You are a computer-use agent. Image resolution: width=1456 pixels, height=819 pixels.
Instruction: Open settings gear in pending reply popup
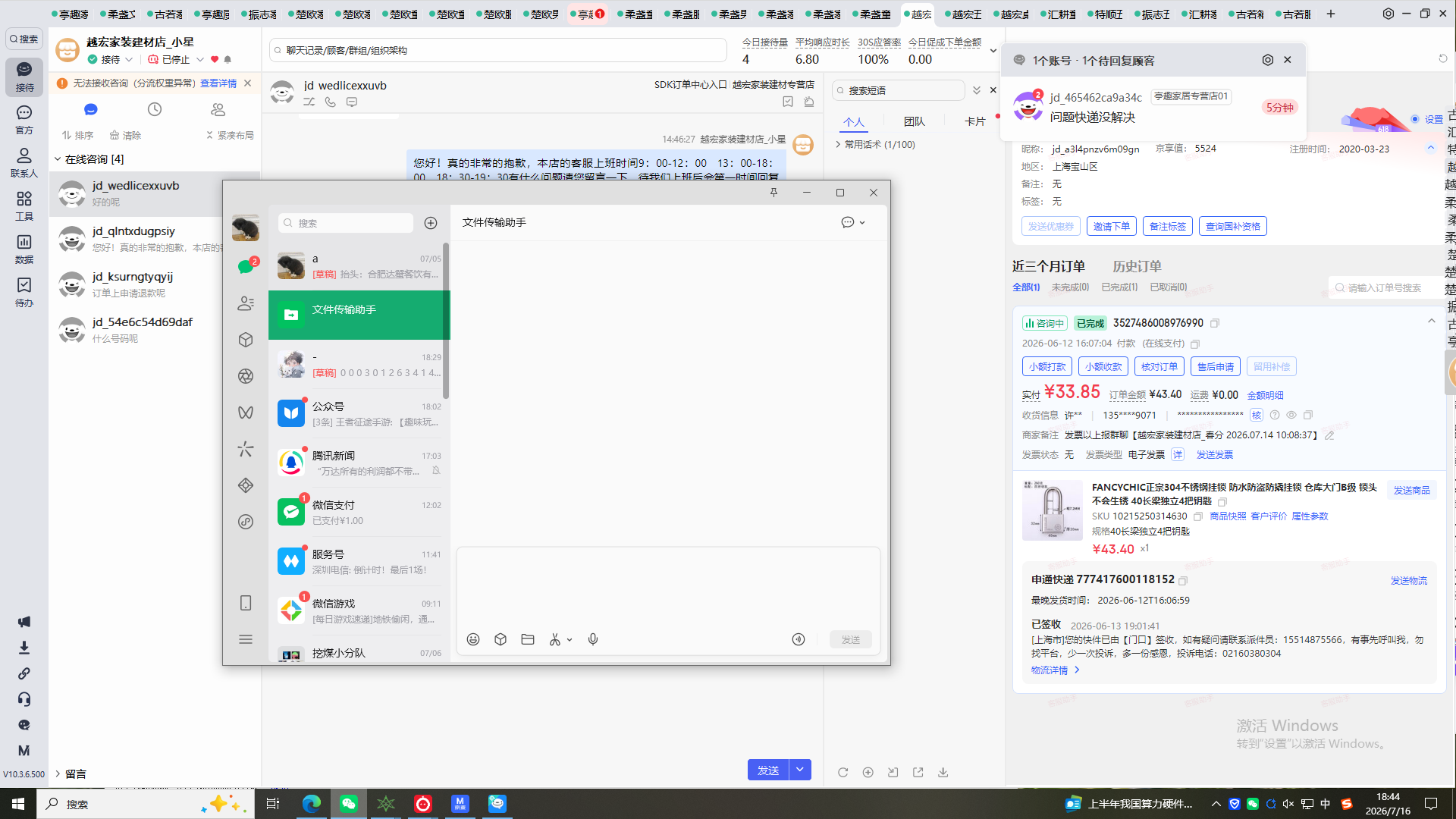click(x=1268, y=60)
